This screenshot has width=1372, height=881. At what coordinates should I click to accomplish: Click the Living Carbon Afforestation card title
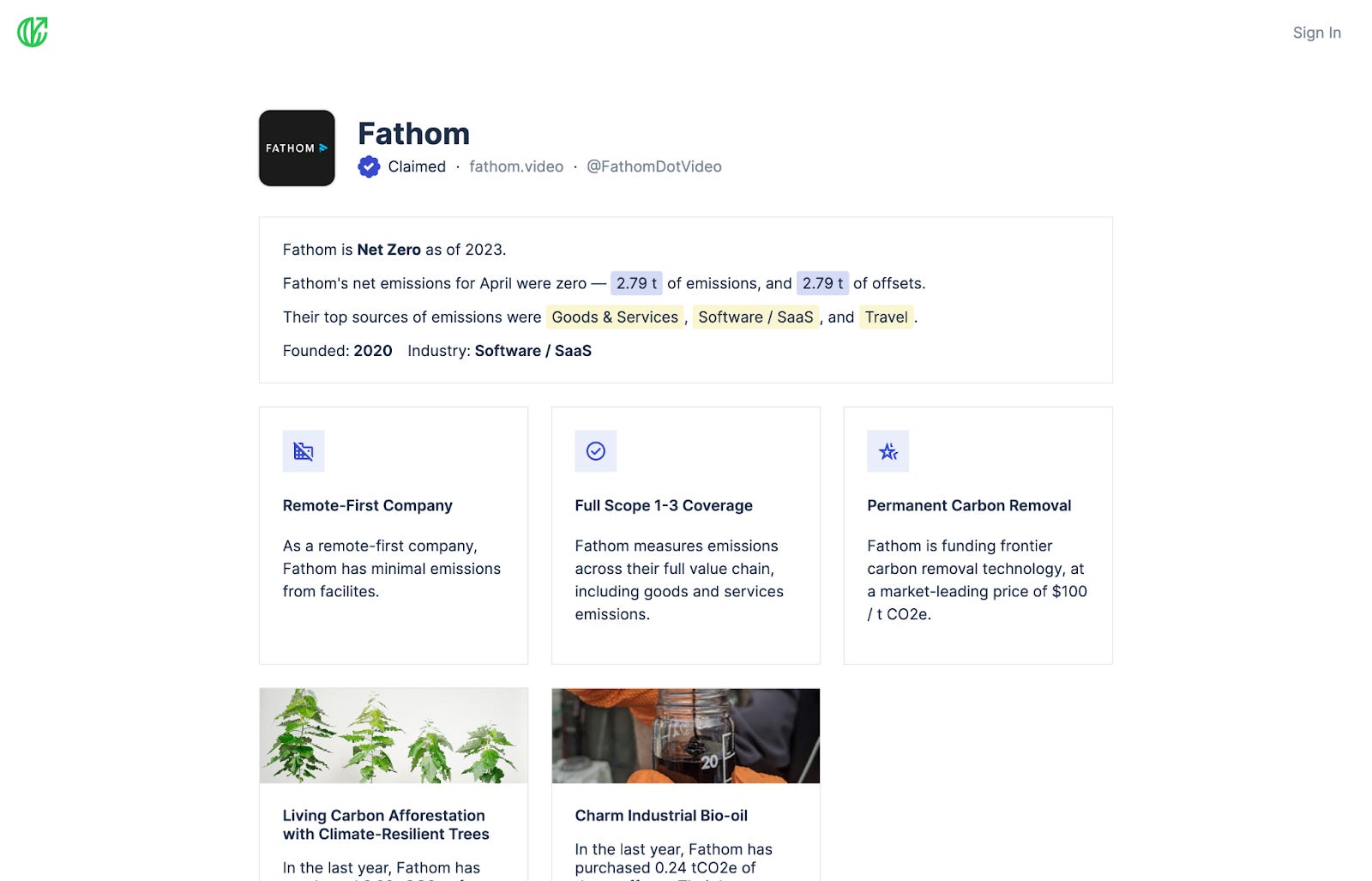point(386,824)
